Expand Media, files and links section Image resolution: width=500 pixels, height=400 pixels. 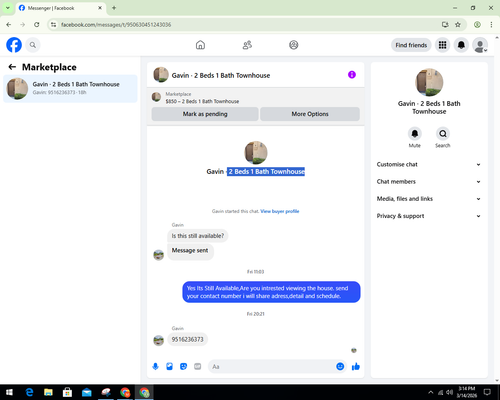[429, 199]
